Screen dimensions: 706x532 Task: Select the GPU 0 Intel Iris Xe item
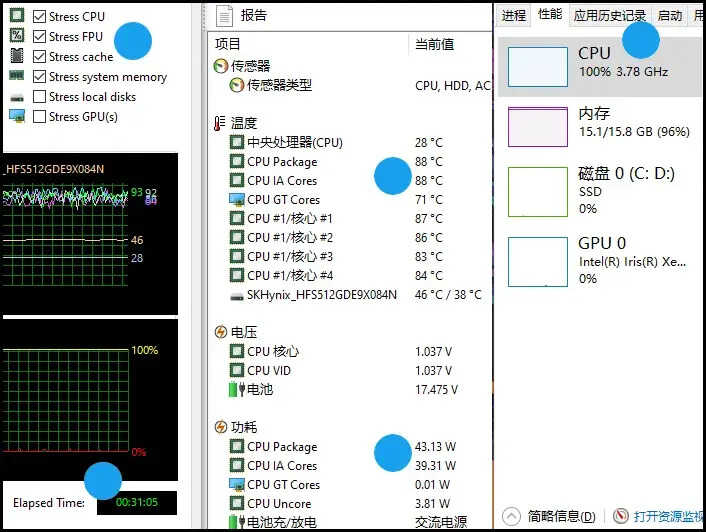click(600, 261)
